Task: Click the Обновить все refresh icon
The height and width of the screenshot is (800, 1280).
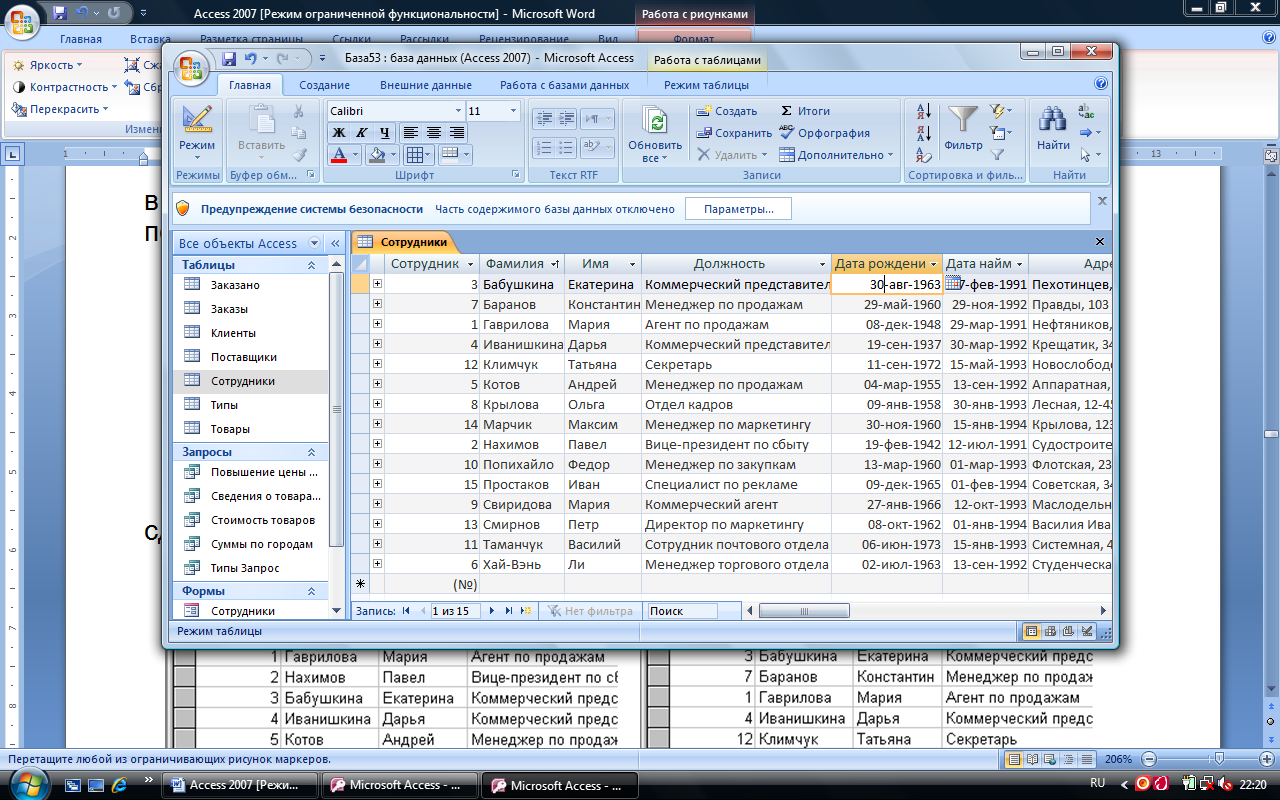Action: 656,123
